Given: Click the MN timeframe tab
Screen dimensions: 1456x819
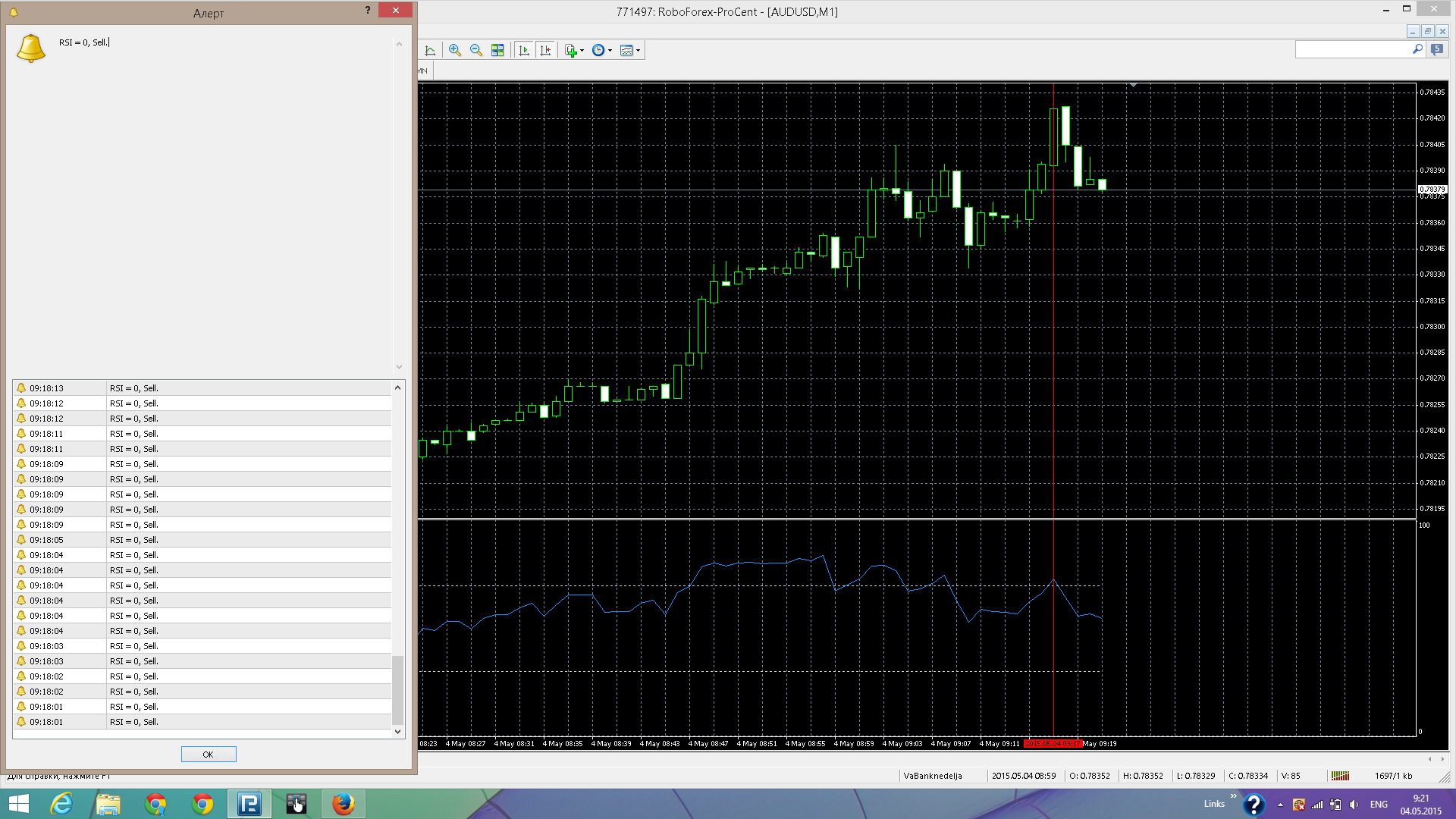Looking at the screenshot, I should tap(423, 71).
